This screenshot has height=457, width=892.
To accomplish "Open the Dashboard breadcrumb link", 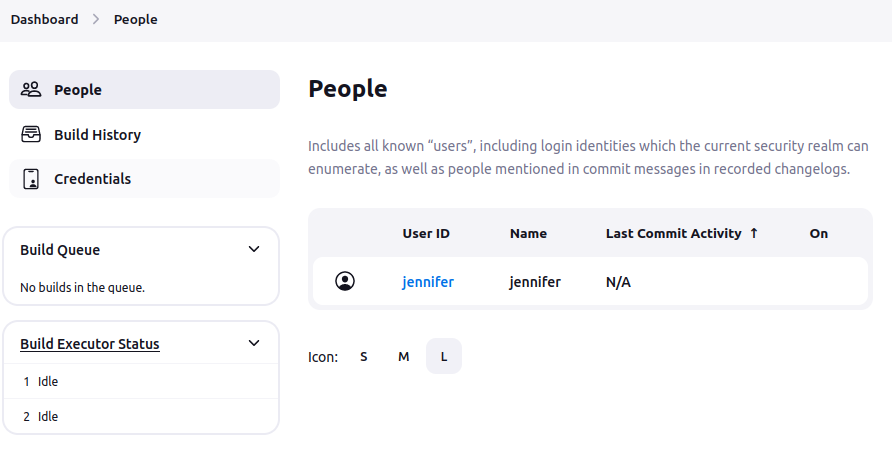I will 44,19.
